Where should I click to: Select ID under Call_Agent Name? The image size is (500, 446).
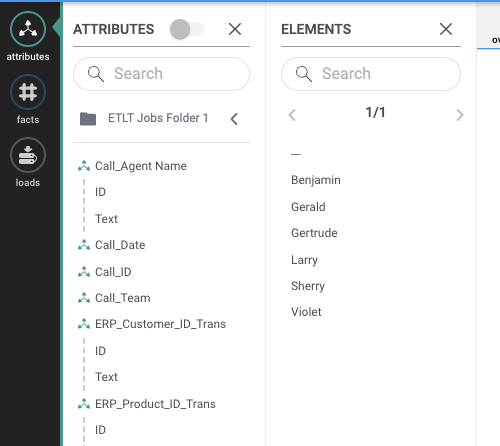click(x=100, y=192)
